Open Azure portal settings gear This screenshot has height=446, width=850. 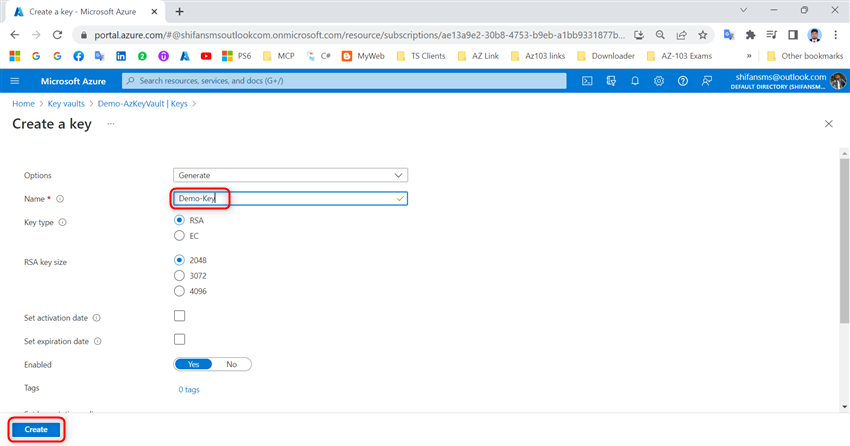pyautogui.click(x=659, y=81)
